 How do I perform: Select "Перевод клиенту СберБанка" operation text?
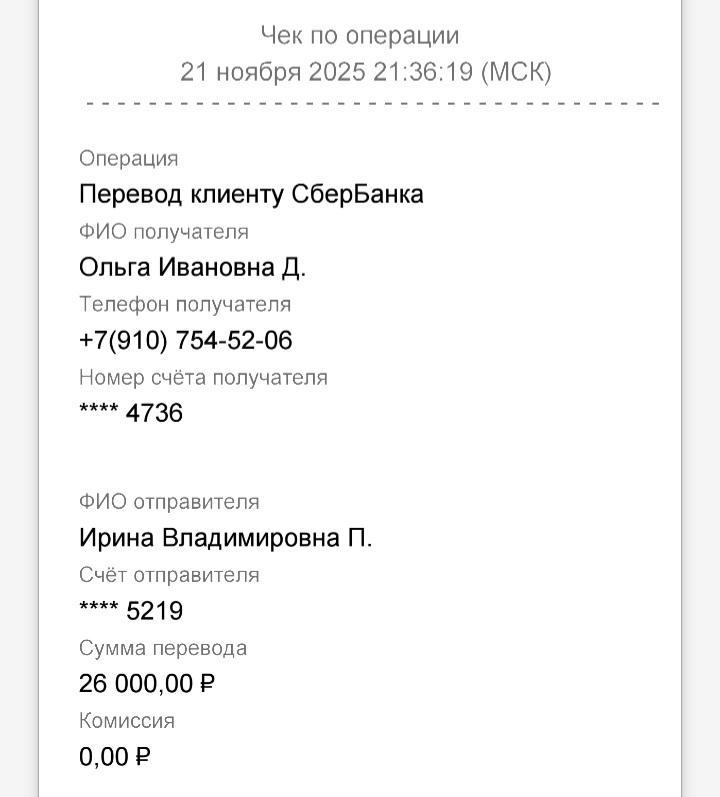[251, 194]
